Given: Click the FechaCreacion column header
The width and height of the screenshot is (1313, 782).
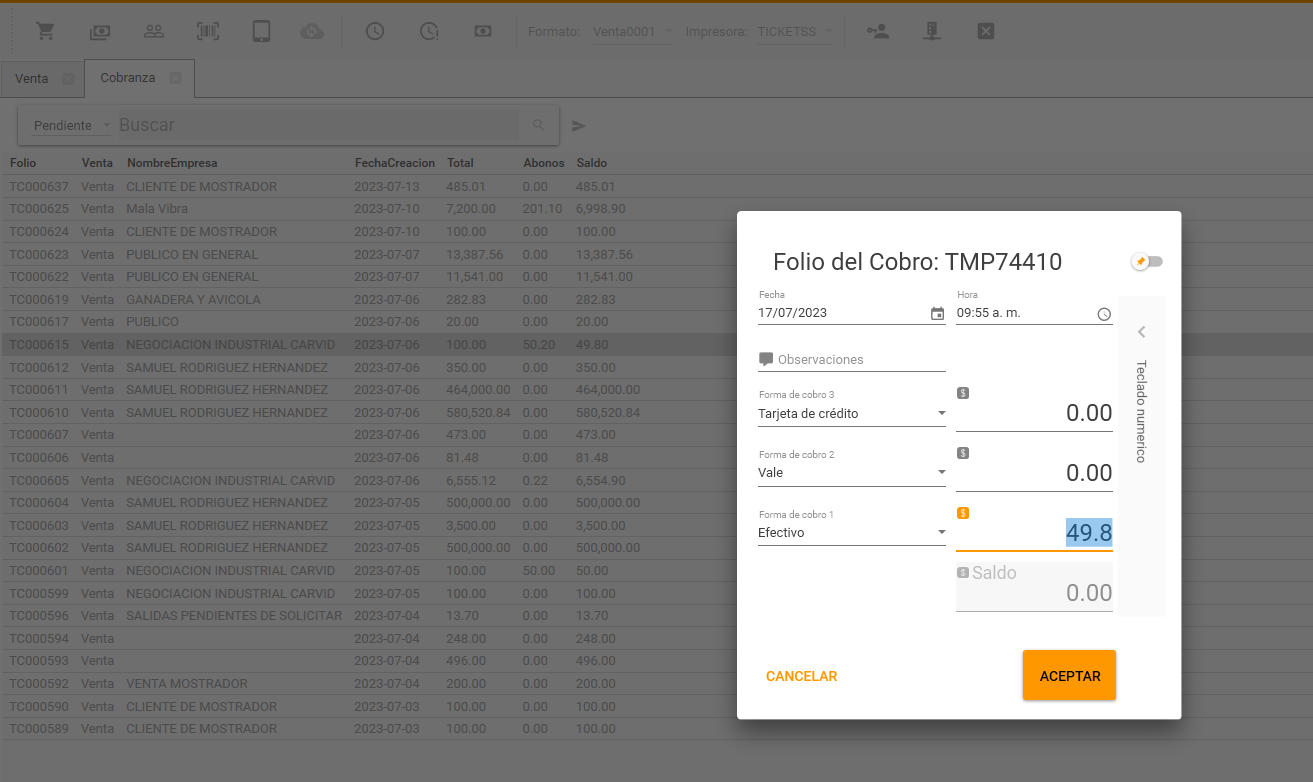Looking at the screenshot, I should (395, 163).
